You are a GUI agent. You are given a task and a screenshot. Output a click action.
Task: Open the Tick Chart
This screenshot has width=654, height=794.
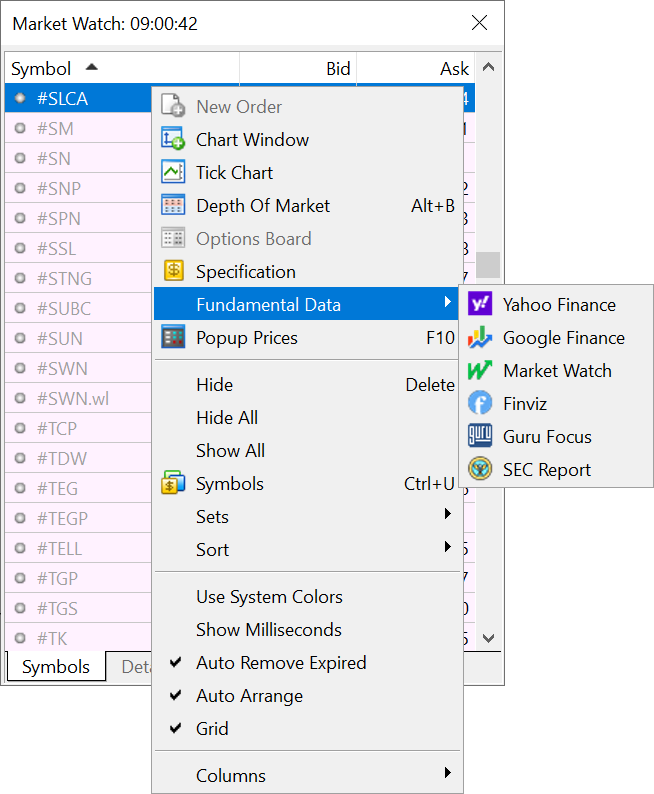234,173
